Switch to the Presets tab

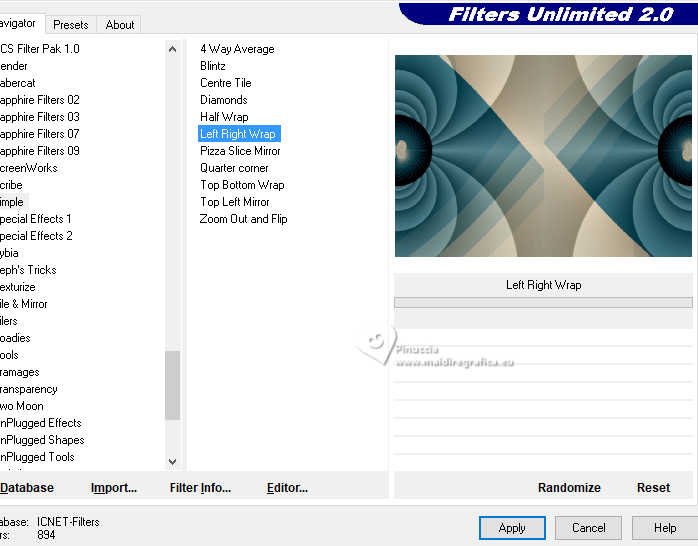[x=70, y=24]
